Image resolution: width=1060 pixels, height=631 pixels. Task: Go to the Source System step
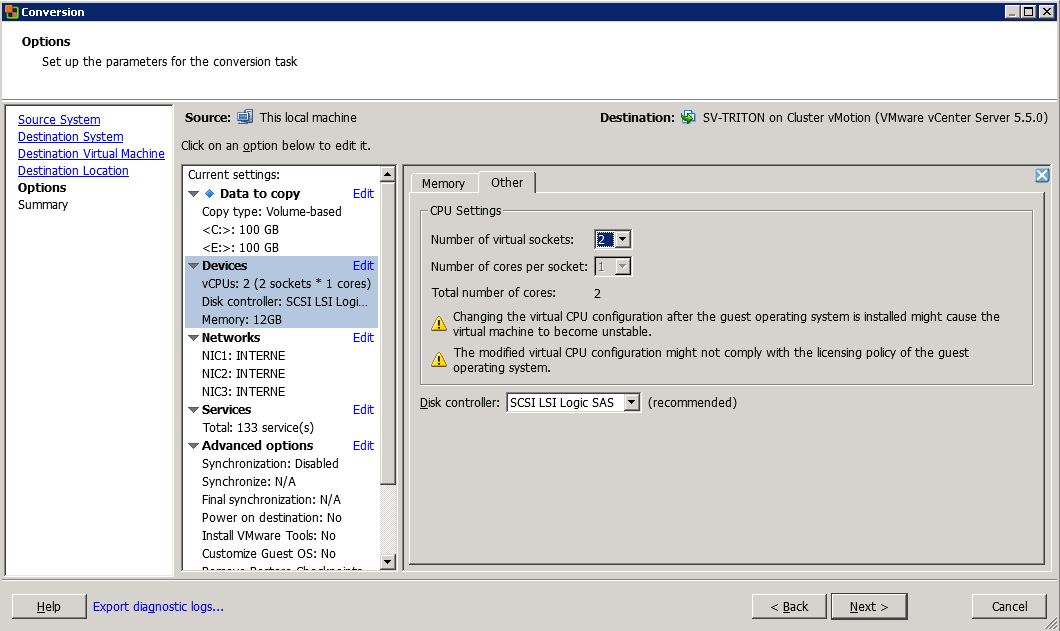59,120
